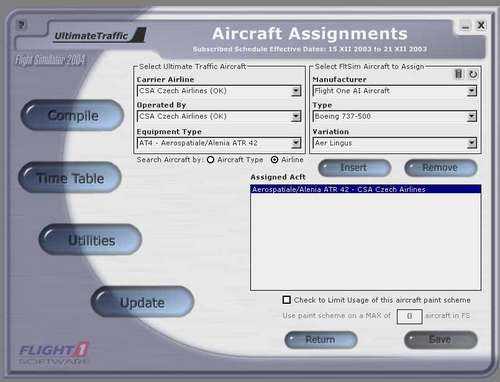Click the Flight1 Software logo
The image size is (500, 382).
[54, 353]
